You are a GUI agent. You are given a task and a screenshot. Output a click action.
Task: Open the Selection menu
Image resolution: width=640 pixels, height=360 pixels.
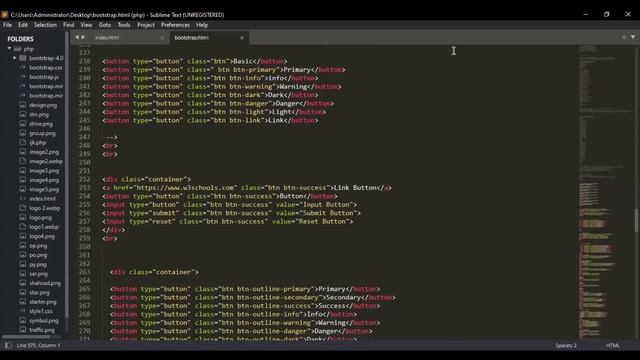[45, 25]
